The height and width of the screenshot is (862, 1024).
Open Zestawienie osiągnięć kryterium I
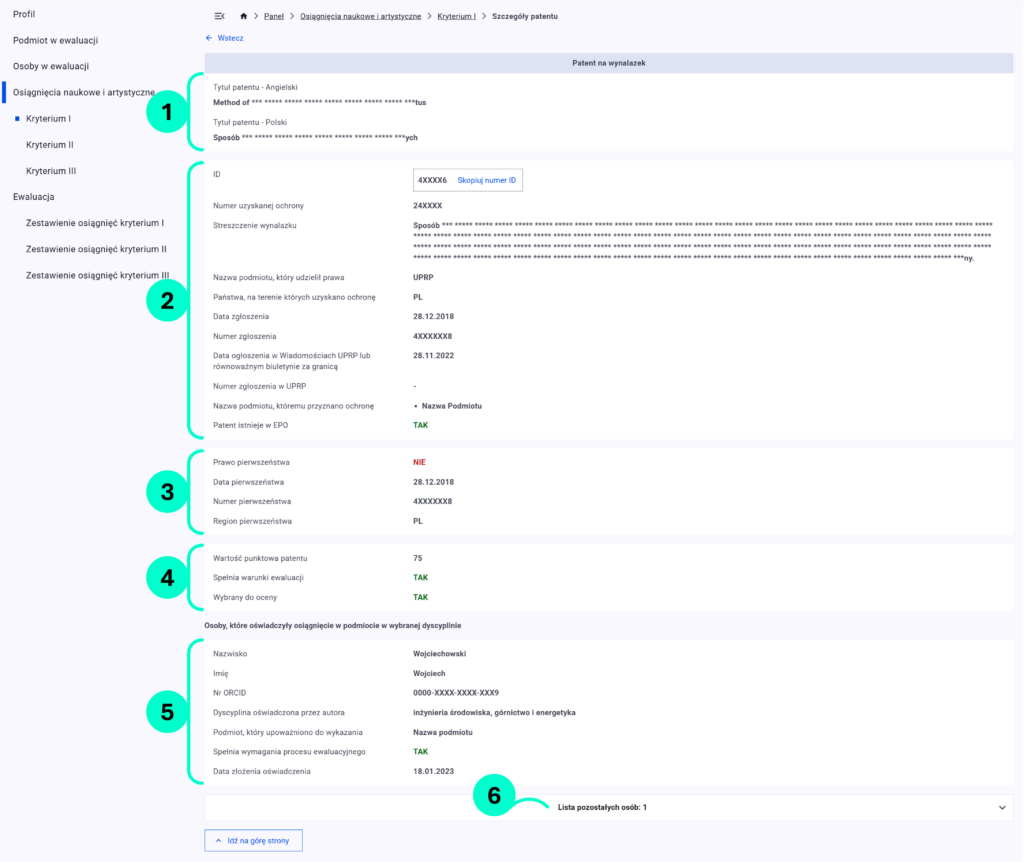click(94, 223)
